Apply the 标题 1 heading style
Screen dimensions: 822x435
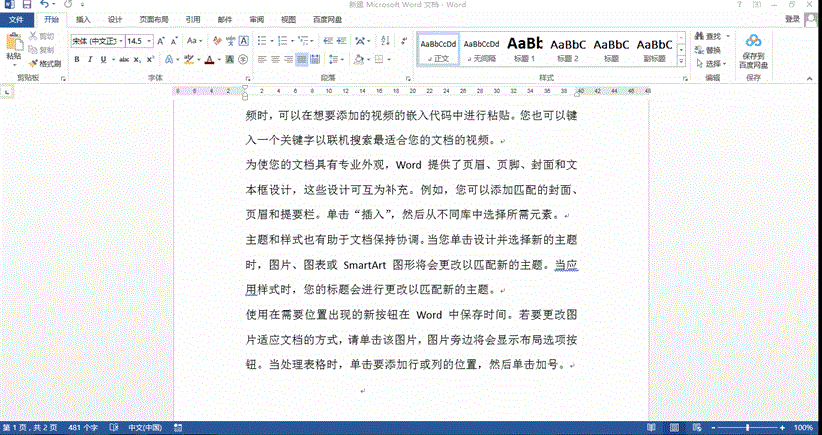coord(525,48)
